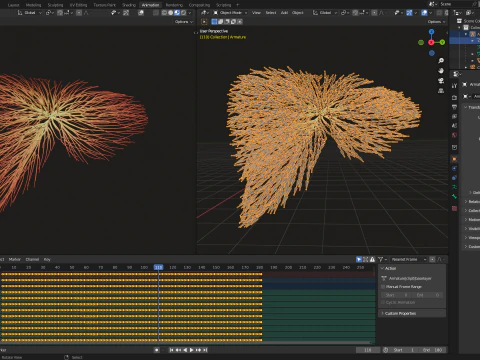Screen dimensions: 480x360
Task: Open the Layout workspace tab
Action: [x=13, y=5]
